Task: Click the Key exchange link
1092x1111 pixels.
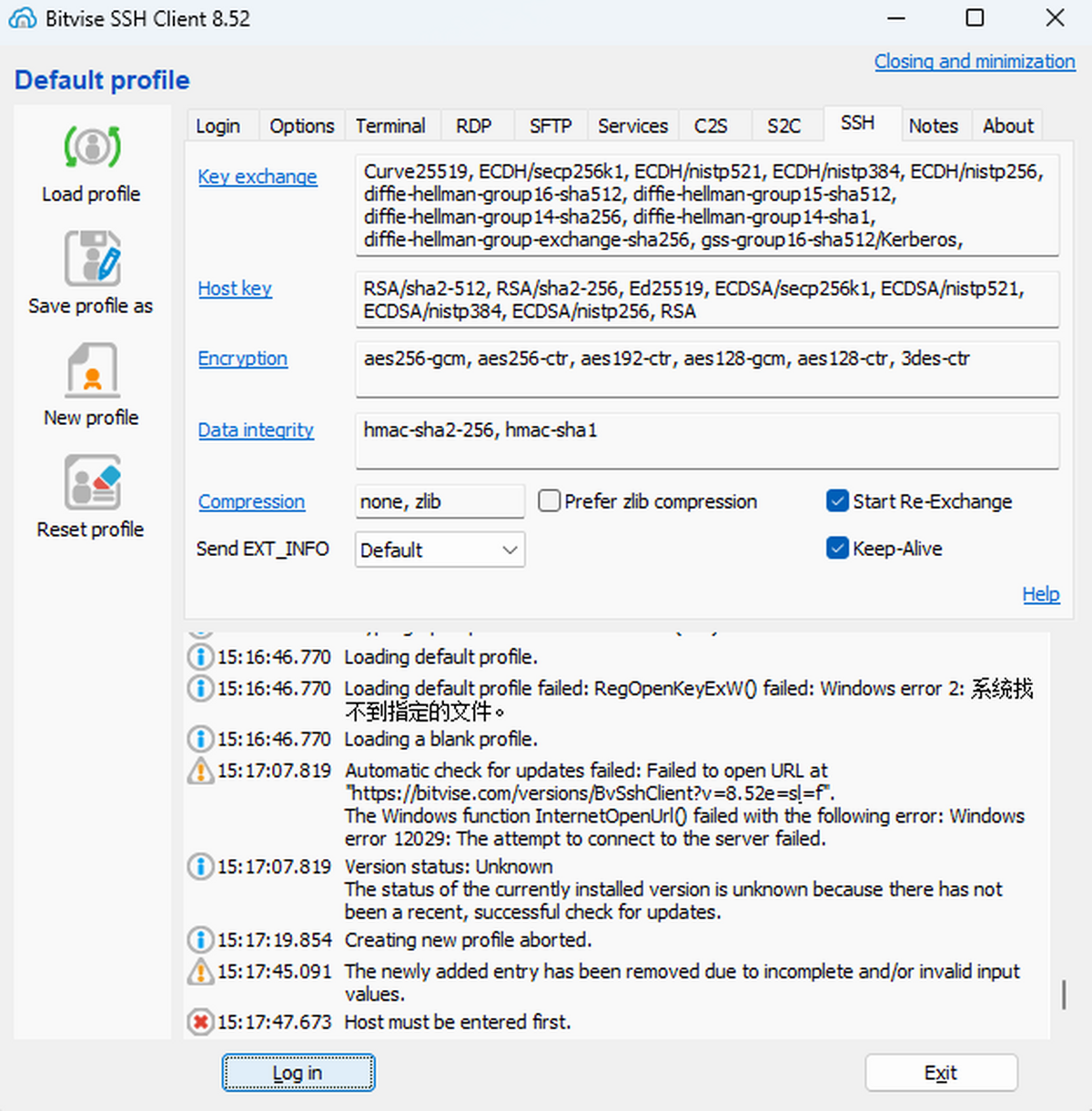Action: [x=258, y=177]
